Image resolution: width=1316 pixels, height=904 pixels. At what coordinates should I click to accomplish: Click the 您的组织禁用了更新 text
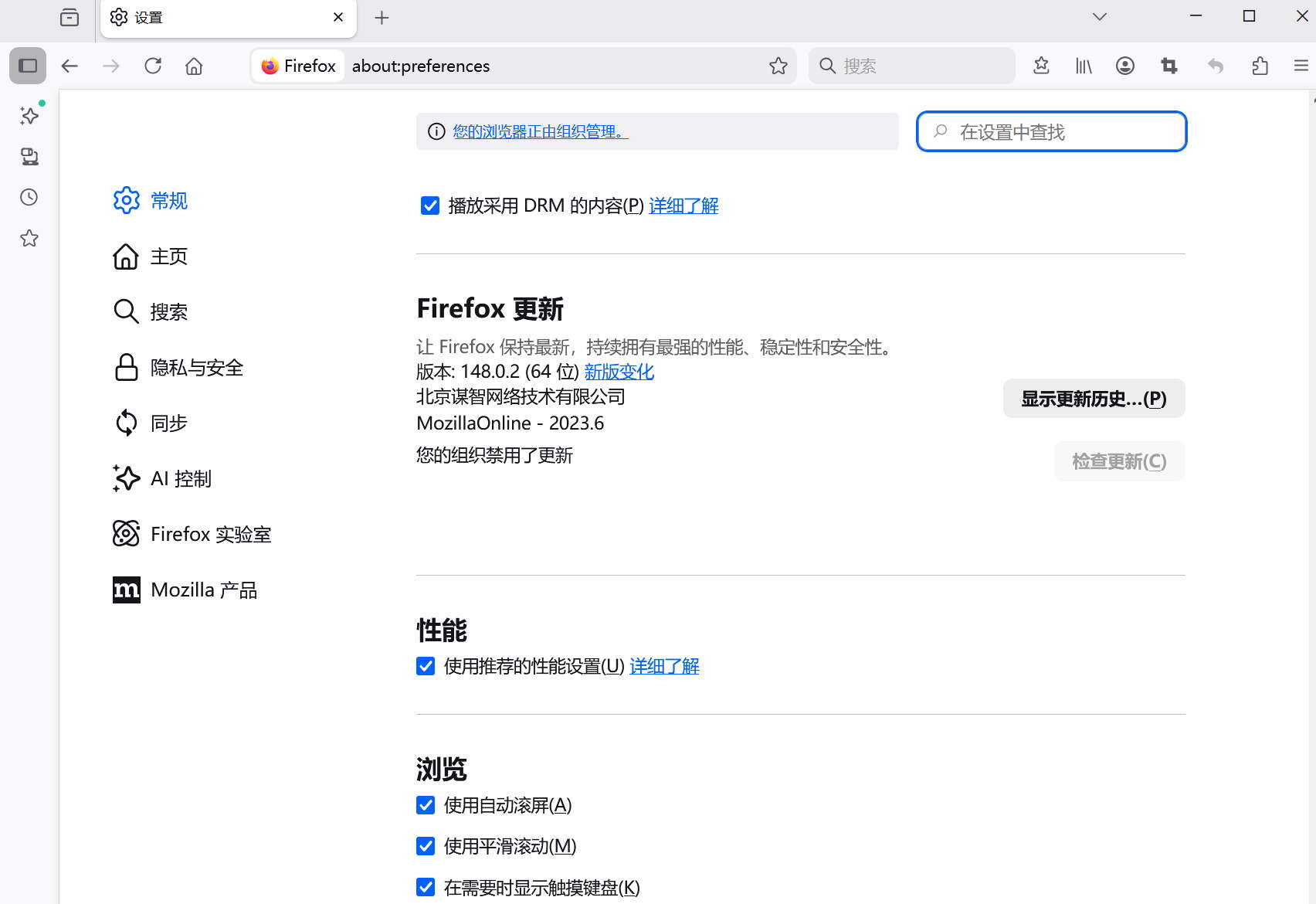point(494,455)
